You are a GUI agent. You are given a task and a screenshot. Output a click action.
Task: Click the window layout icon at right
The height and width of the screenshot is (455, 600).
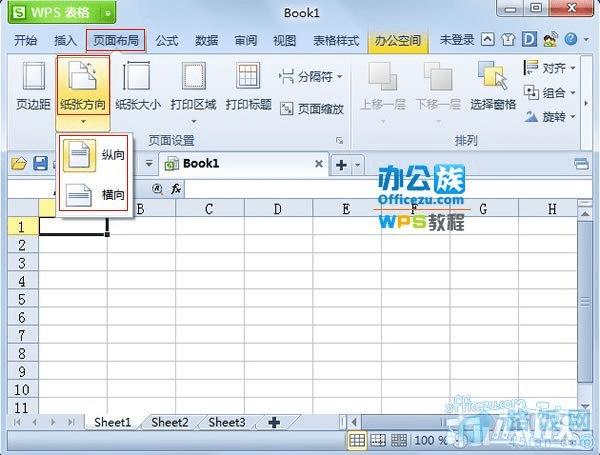[x=581, y=164]
